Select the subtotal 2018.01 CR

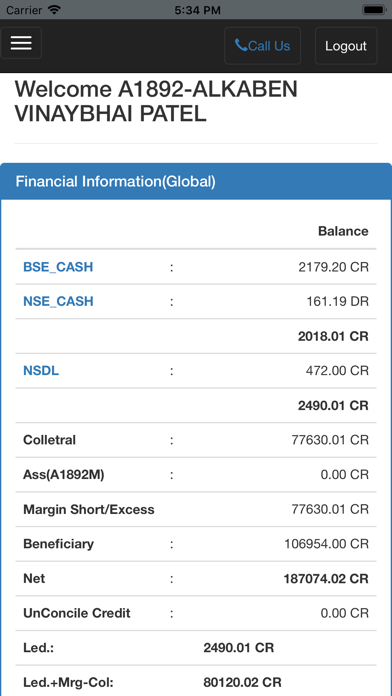tap(333, 336)
